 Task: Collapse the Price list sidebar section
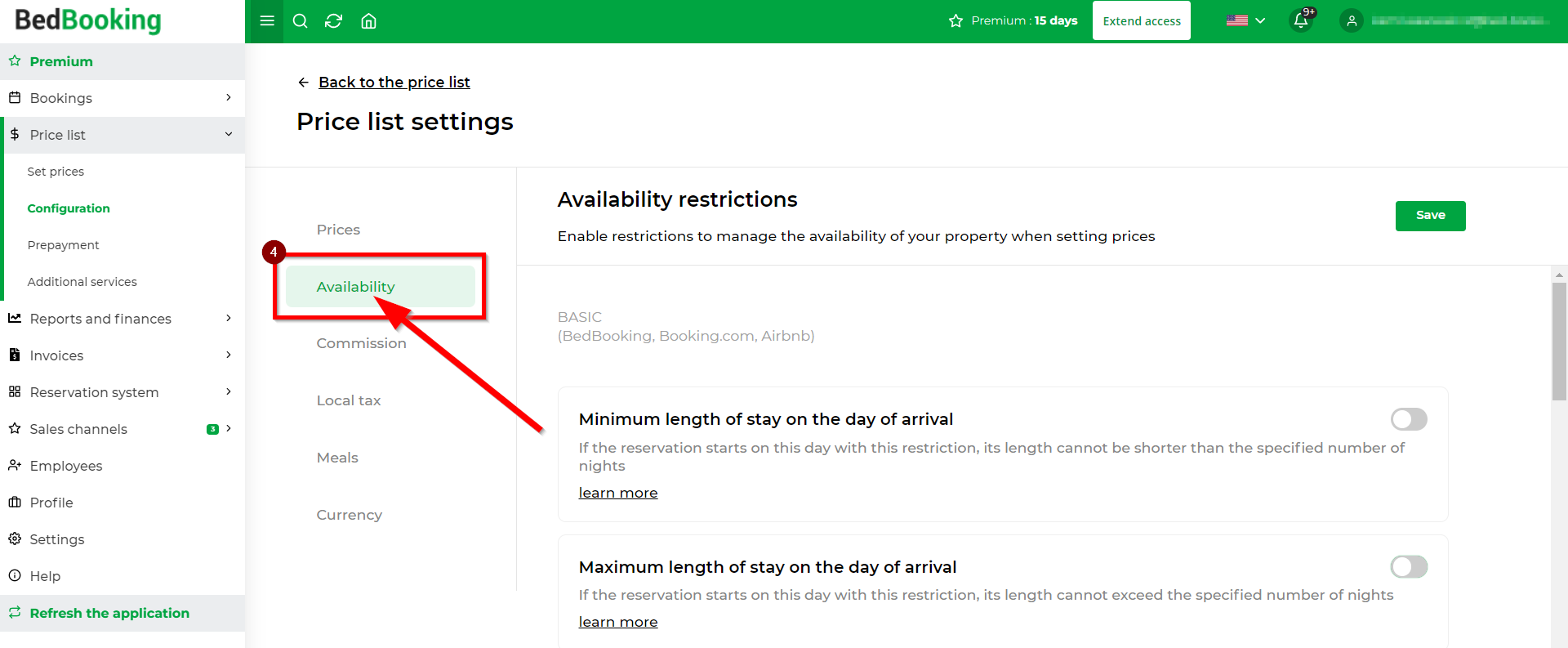pos(122,135)
